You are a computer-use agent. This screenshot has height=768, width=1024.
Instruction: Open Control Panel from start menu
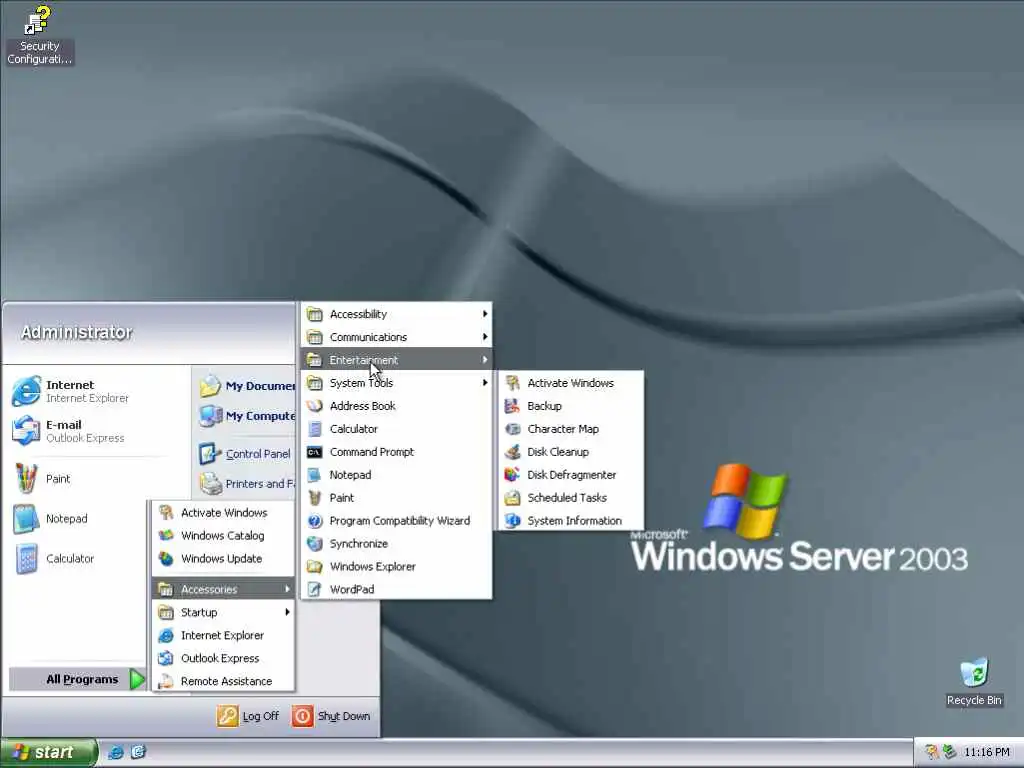click(246, 454)
